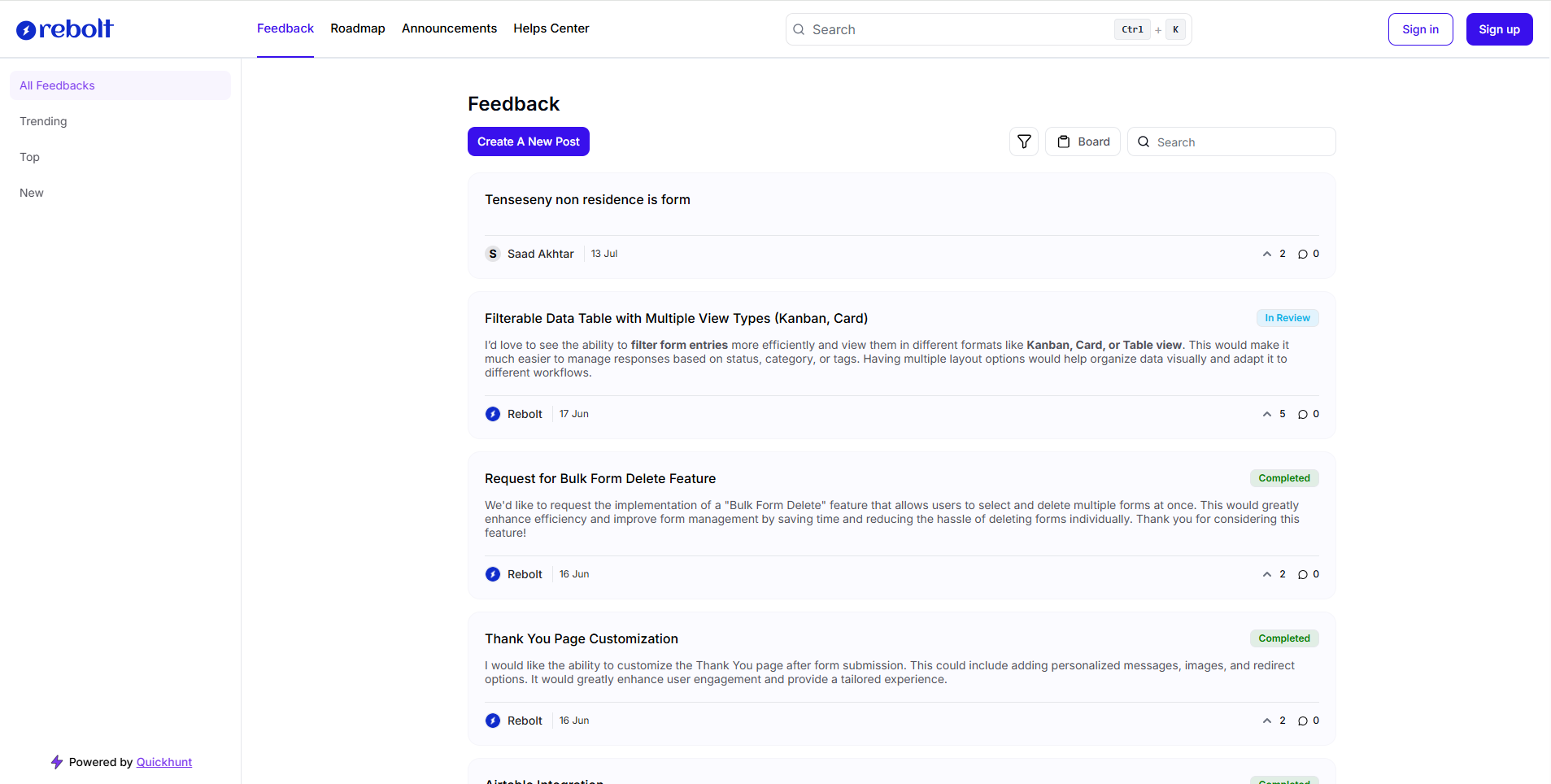This screenshot has width=1551, height=784.
Task: Click the Sign up button
Action: (1499, 29)
